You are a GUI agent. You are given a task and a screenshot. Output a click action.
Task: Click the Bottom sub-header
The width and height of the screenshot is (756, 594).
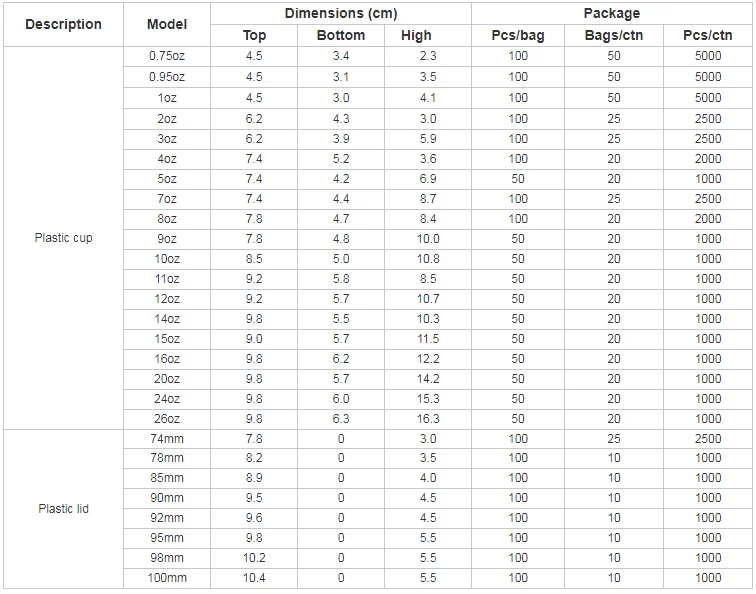point(341,35)
